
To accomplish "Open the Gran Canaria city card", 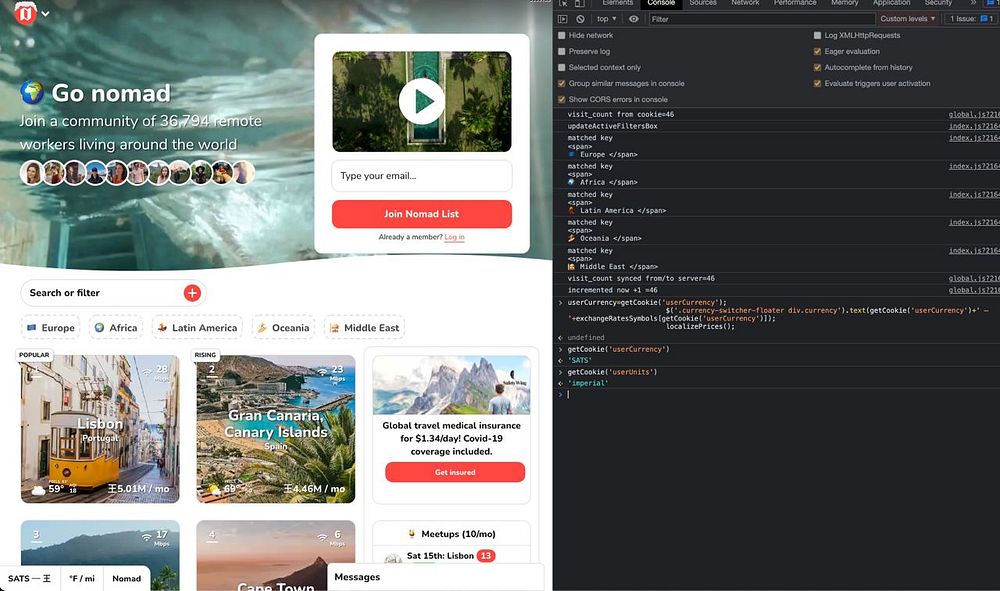I will click(x=276, y=429).
